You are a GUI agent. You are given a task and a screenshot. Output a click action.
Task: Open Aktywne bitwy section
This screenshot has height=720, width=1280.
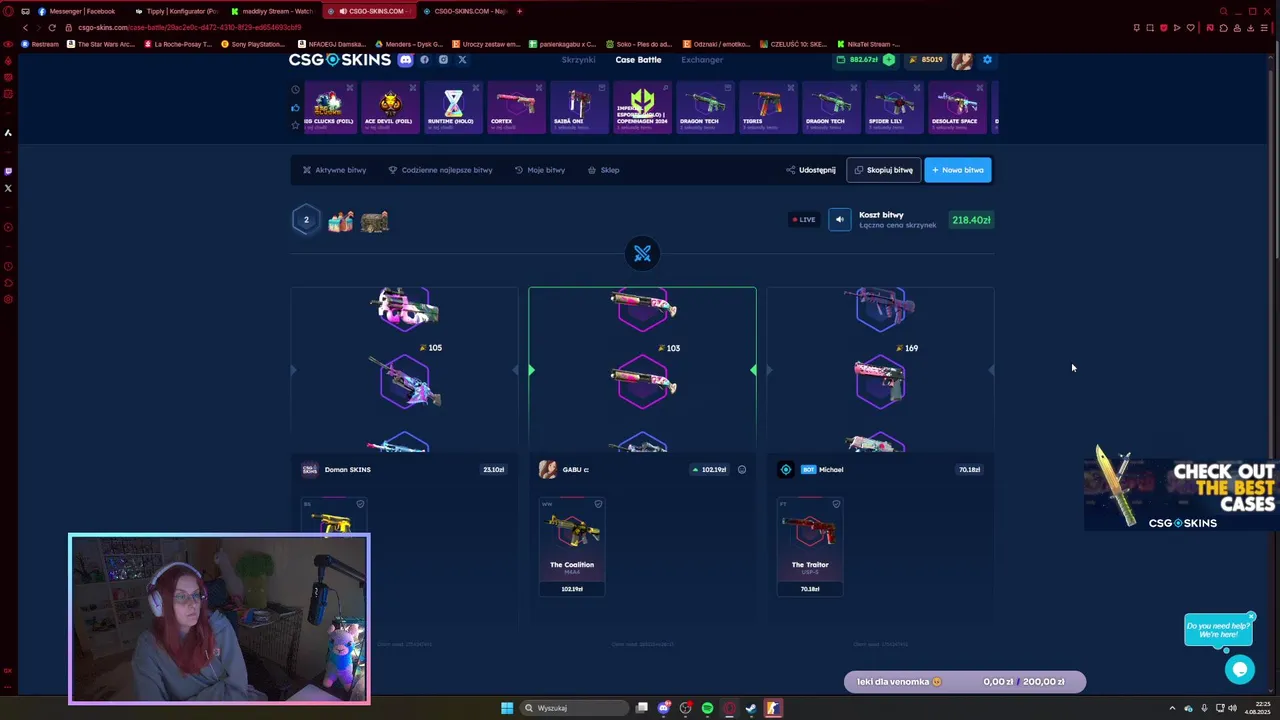(334, 170)
